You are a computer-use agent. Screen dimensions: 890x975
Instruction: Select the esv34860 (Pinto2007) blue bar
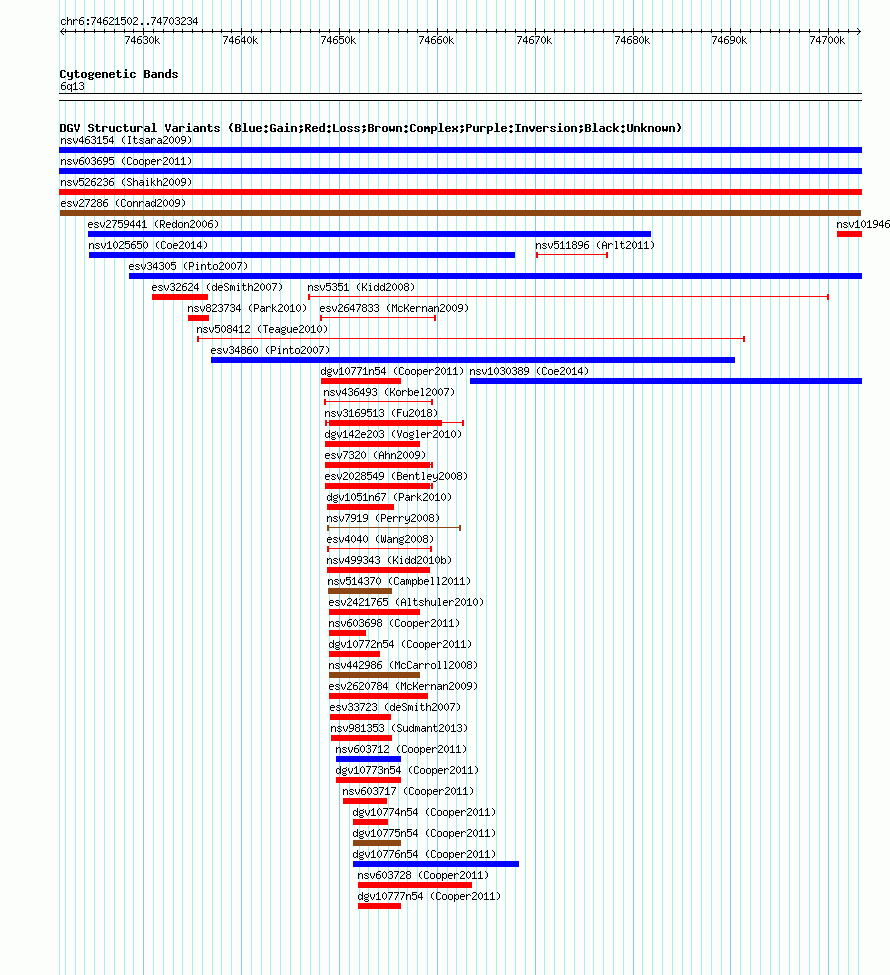(473, 360)
